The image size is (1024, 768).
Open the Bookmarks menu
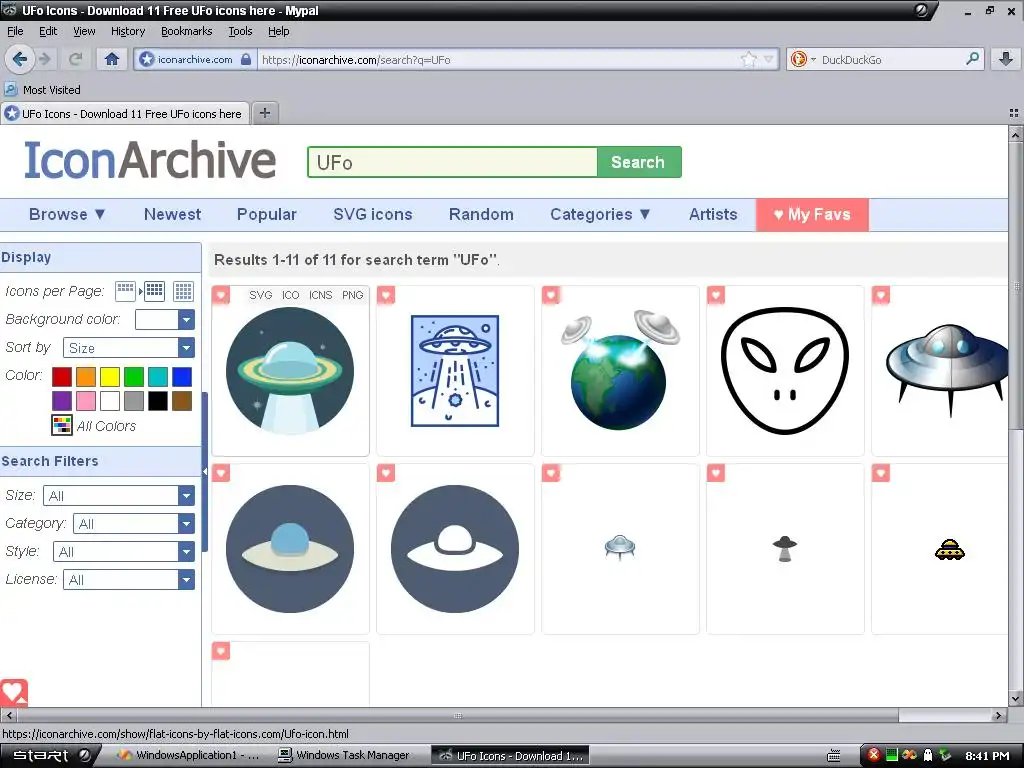pos(187,31)
